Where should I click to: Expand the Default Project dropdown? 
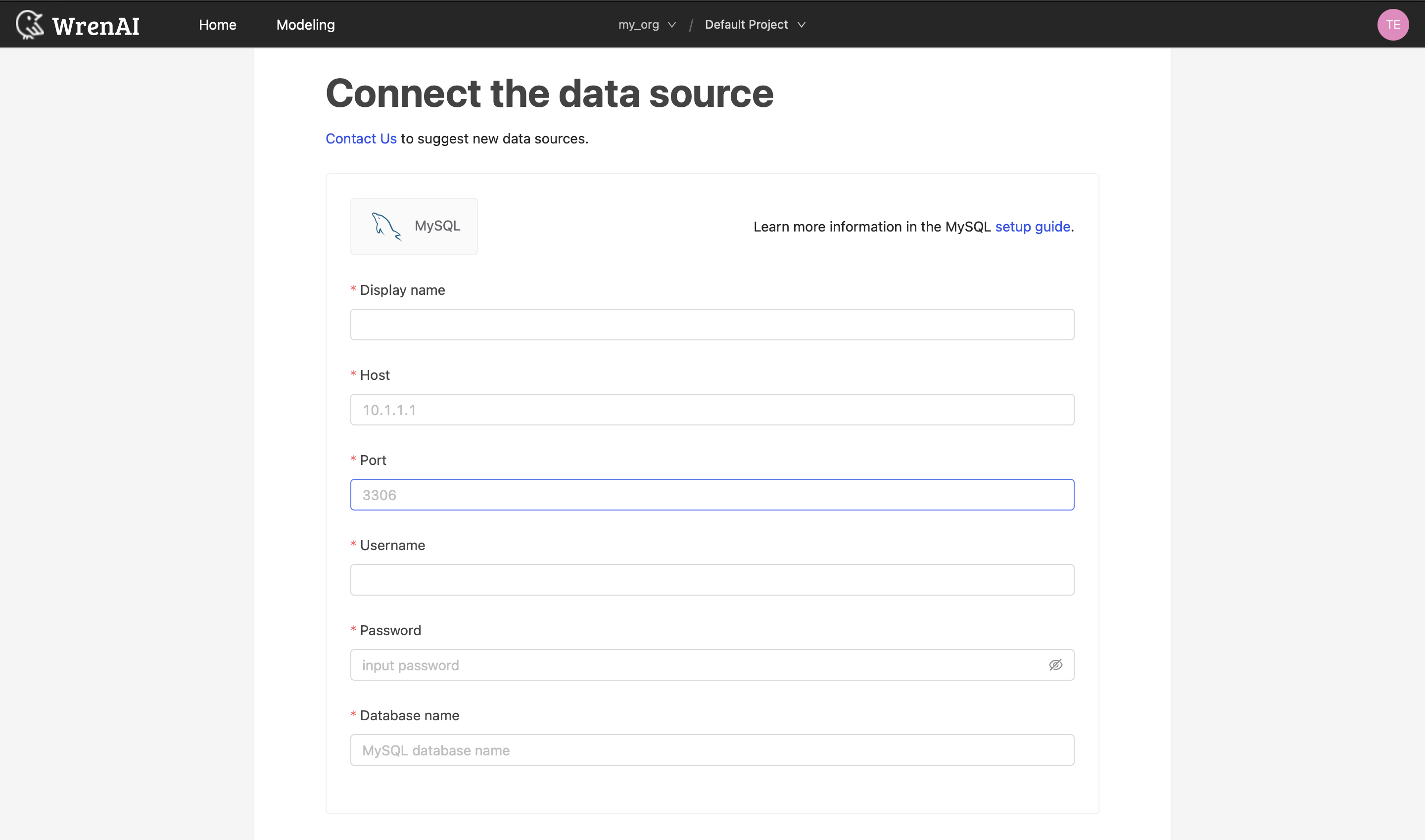[755, 25]
